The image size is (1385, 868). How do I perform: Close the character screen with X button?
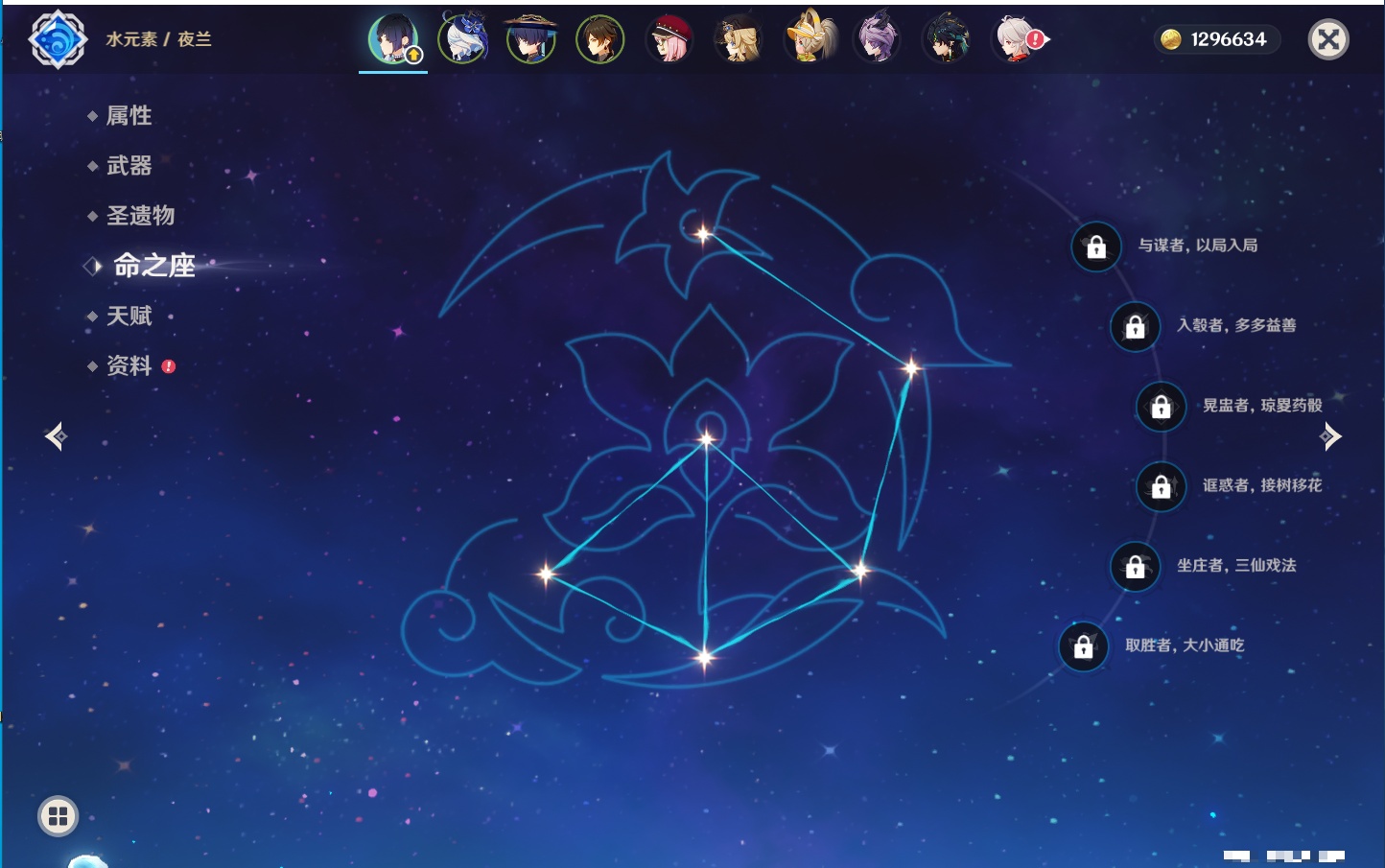[1328, 39]
